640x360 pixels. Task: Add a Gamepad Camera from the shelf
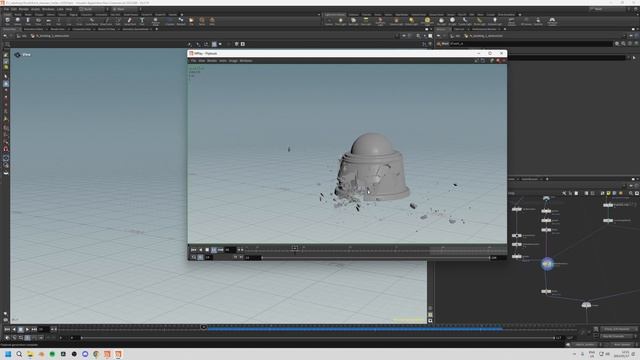tap(552, 21)
